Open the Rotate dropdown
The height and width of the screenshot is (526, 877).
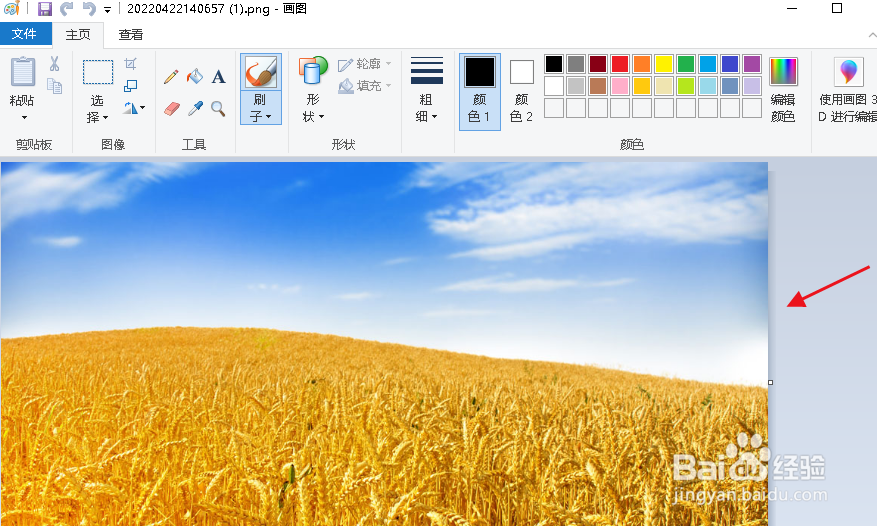click(134, 107)
